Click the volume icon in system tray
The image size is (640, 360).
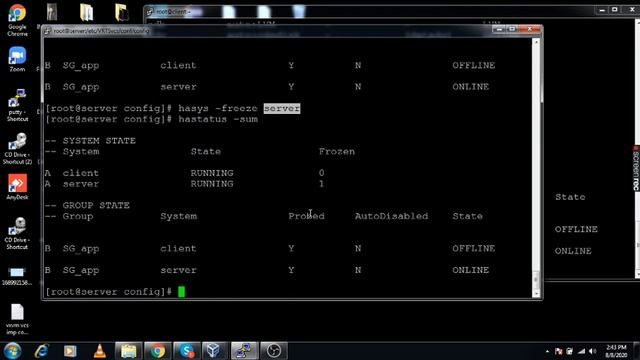point(593,351)
